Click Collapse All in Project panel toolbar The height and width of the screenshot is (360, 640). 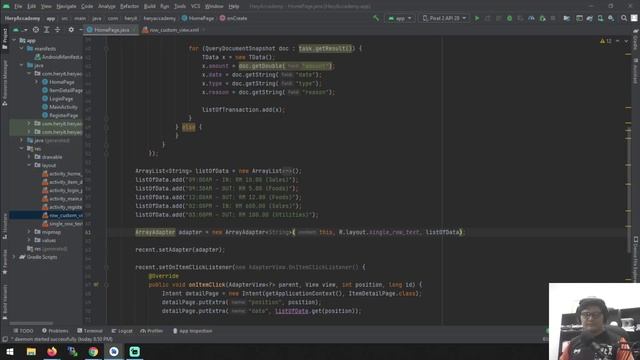click(x=57, y=30)
